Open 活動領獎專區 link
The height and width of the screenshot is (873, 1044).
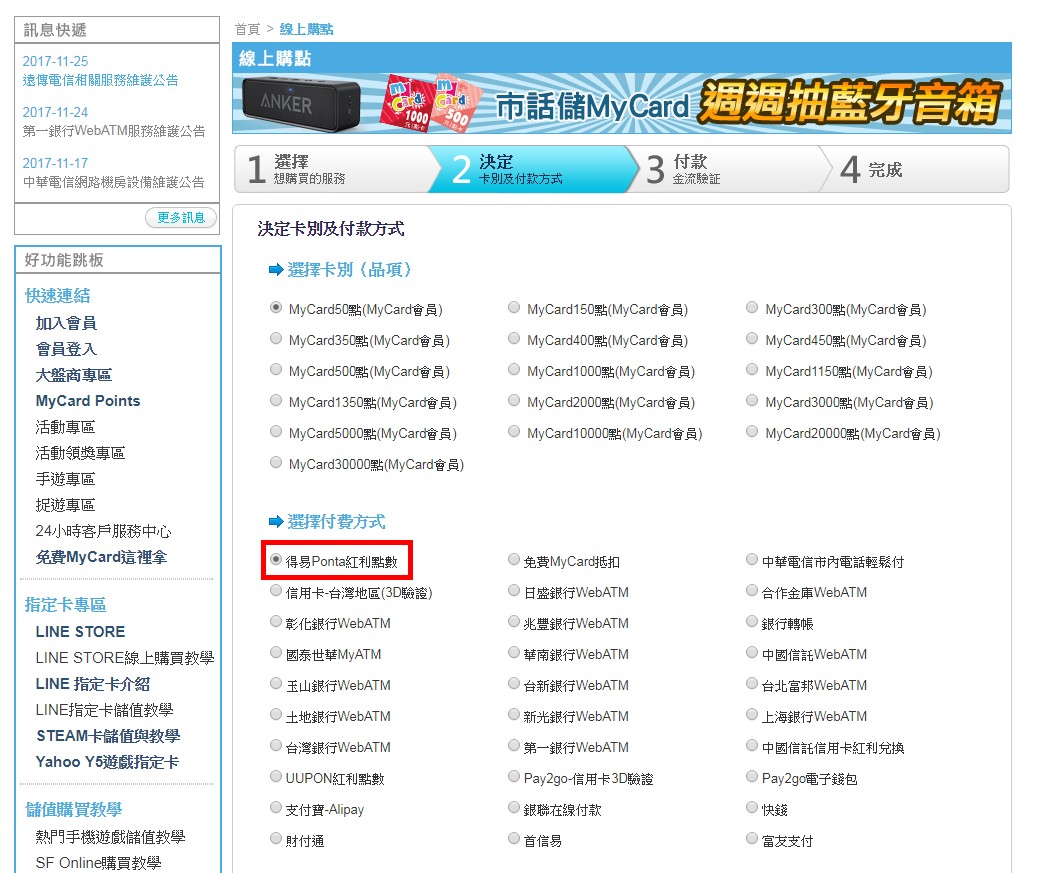click(x=80, y=453)
